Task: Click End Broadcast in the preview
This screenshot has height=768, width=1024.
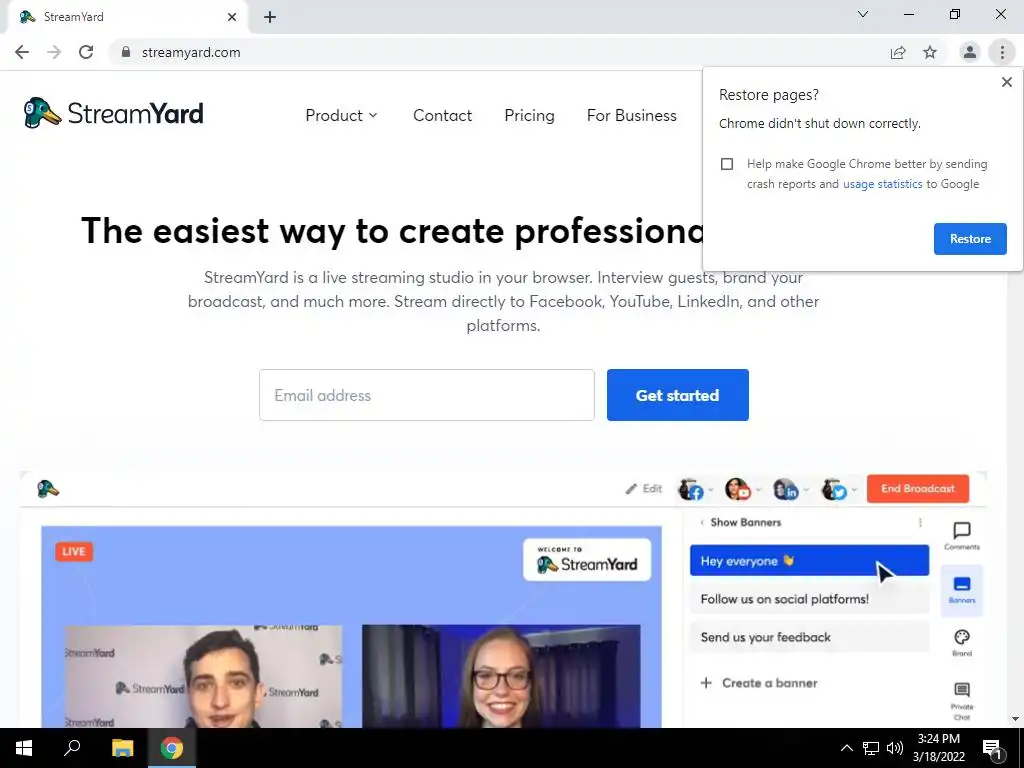Action: point(918,488)
